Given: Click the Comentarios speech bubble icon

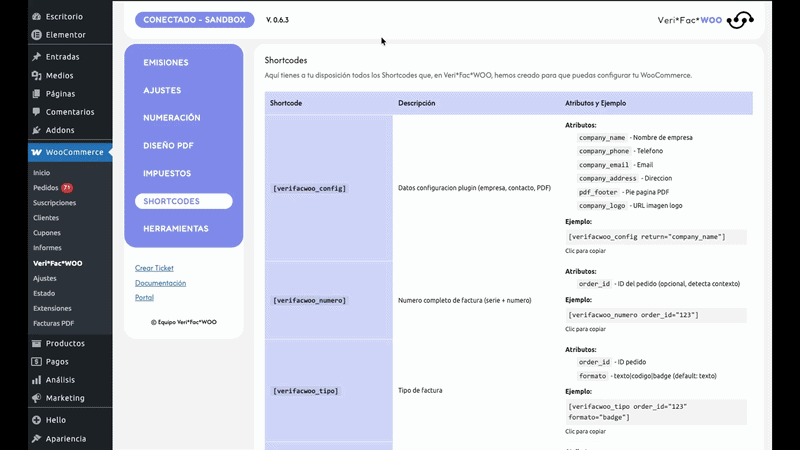Looking at the screenshot, I should click(36, 112).
